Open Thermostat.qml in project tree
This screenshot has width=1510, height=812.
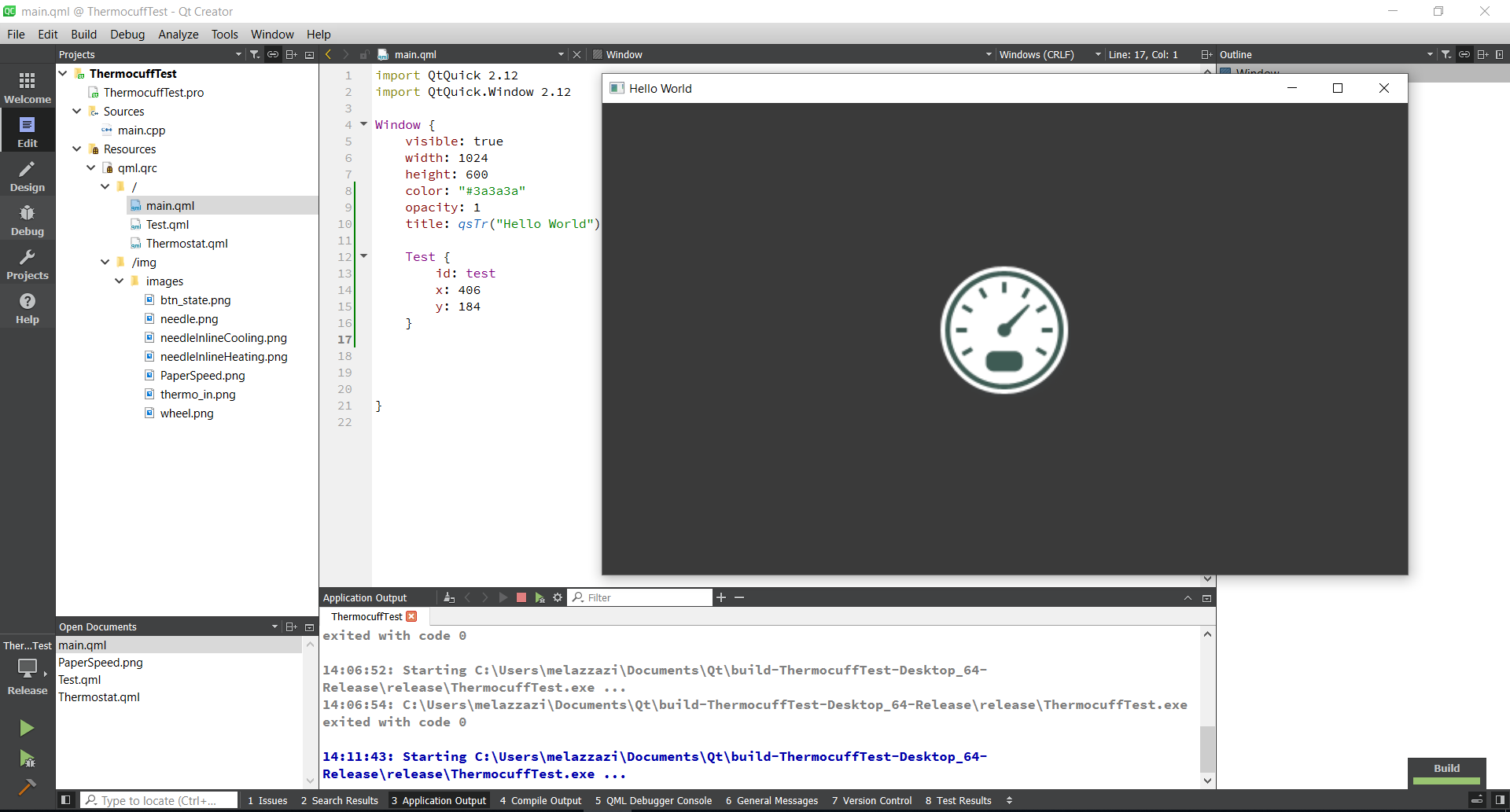pos(186,243)
